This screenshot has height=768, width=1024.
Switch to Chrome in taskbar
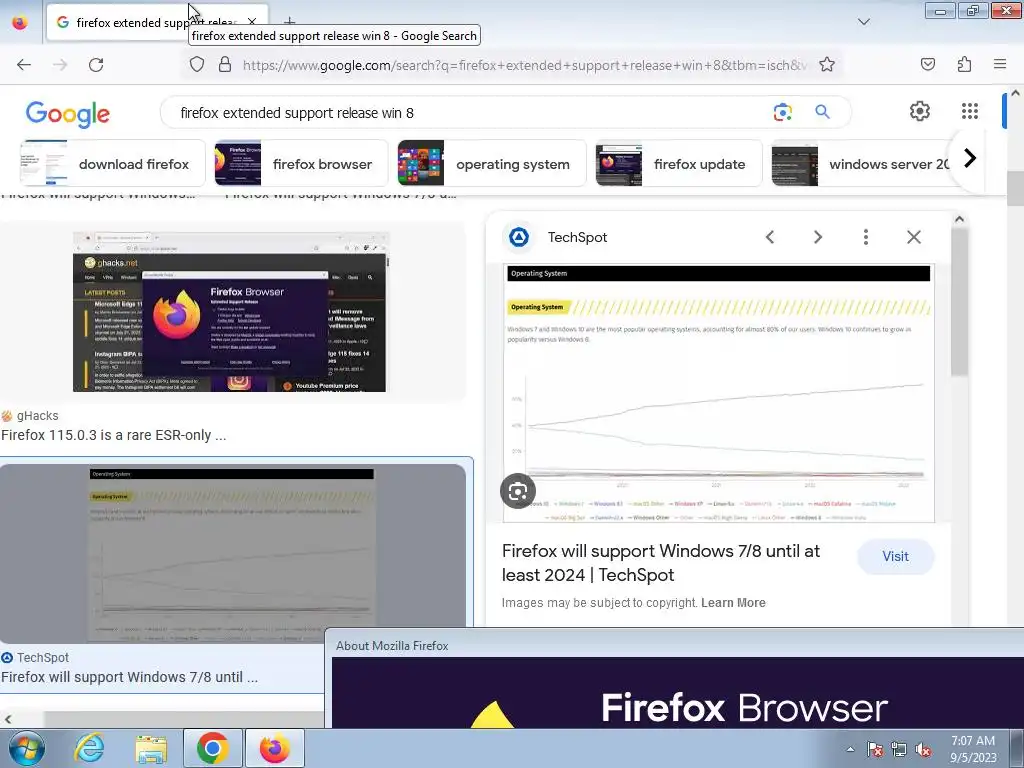[212, 748]
